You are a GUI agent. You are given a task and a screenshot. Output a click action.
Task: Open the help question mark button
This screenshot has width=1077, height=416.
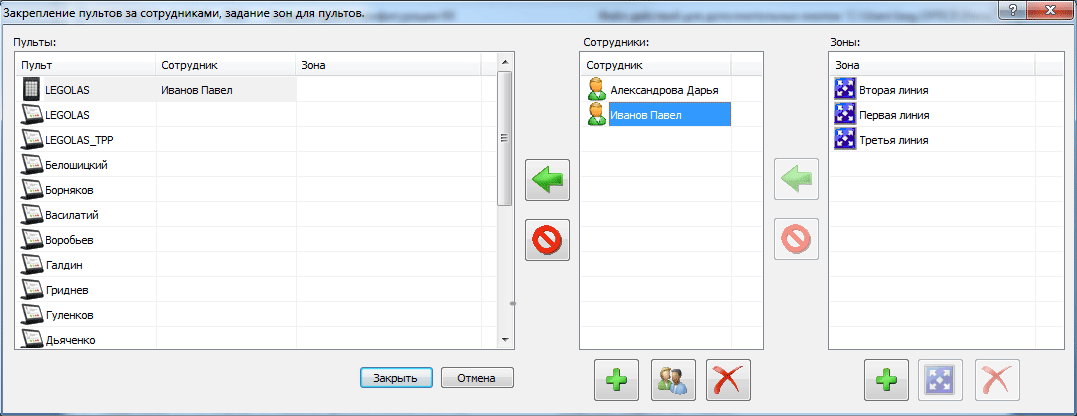pyautogui.click(x=1013, y=8)
